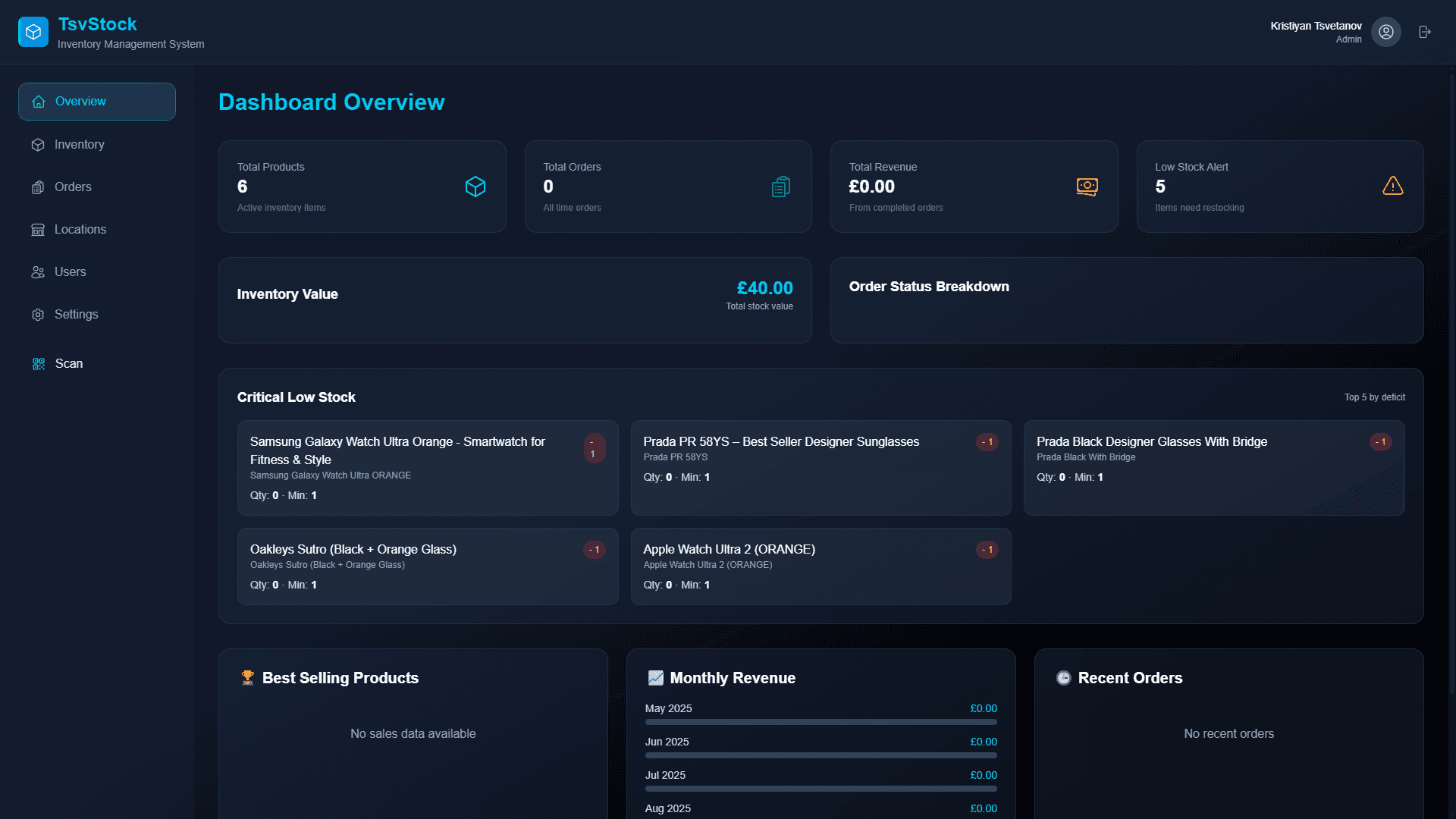Viewport: 1456px width, 819px height.
Task: Click the Oakleys Sutro deficit badge
Action: tap(595, 550)
